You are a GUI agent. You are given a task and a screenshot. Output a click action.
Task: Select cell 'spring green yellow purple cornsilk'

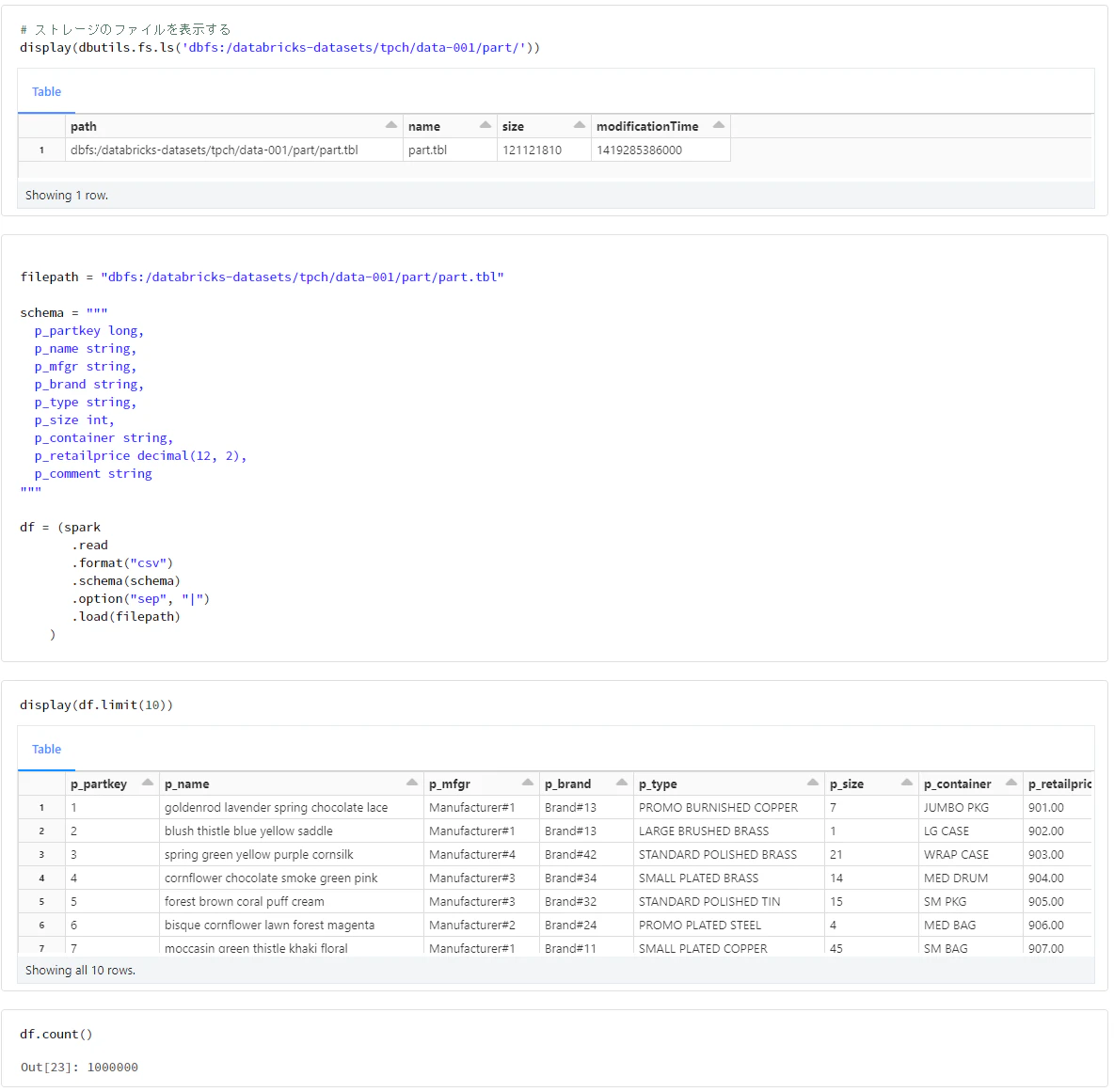(292, 854)
